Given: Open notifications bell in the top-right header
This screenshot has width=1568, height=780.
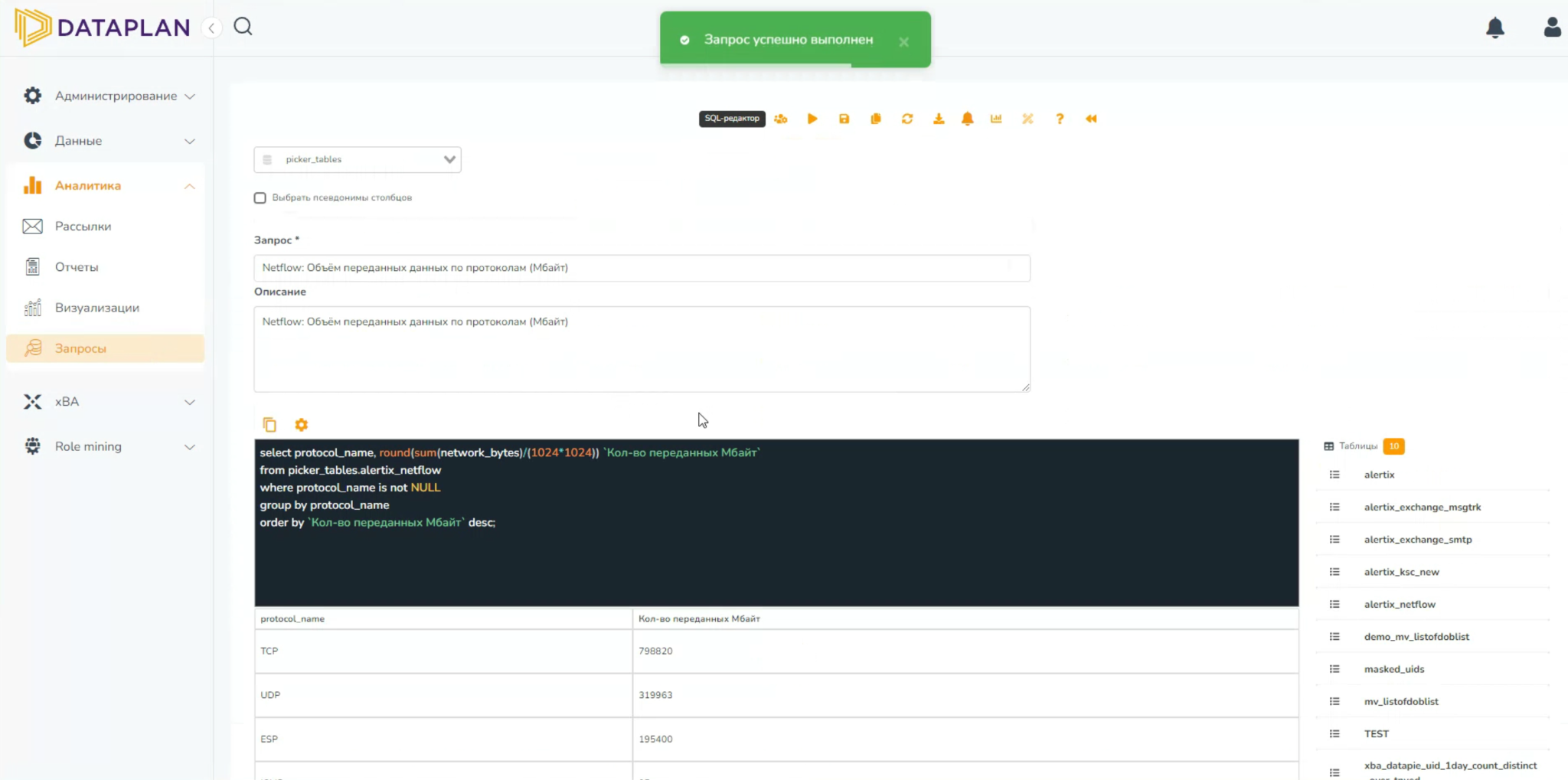Looking at the screenshot, I should click(x=1495, y=28).
